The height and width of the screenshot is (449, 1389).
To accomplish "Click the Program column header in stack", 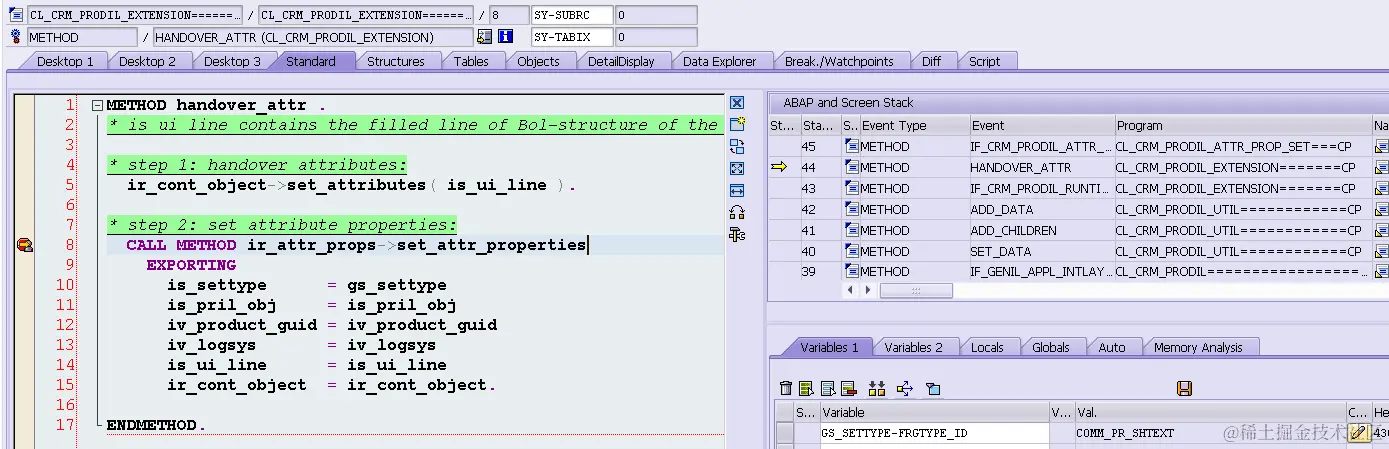I will point(1242,125).
